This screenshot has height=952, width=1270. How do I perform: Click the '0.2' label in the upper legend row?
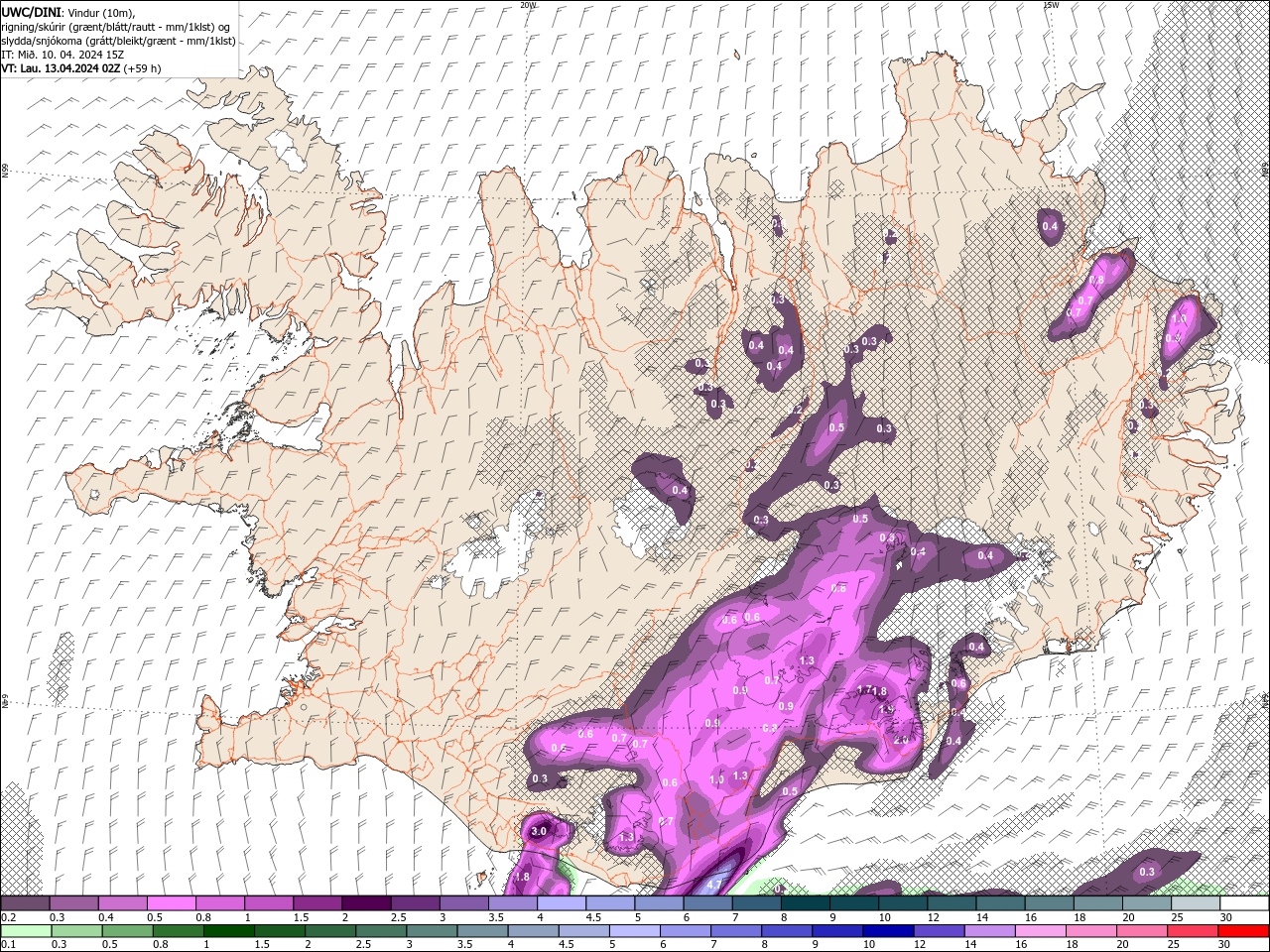click(x=8, y=917)
